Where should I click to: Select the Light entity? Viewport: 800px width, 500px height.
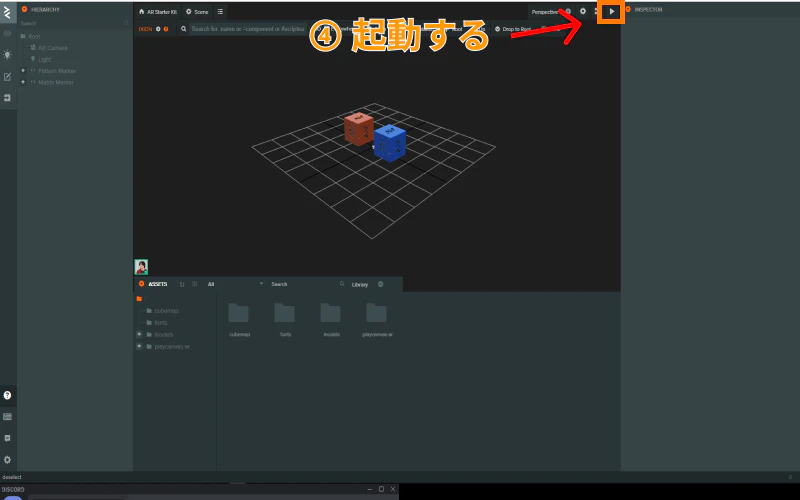tap(44, 60)
